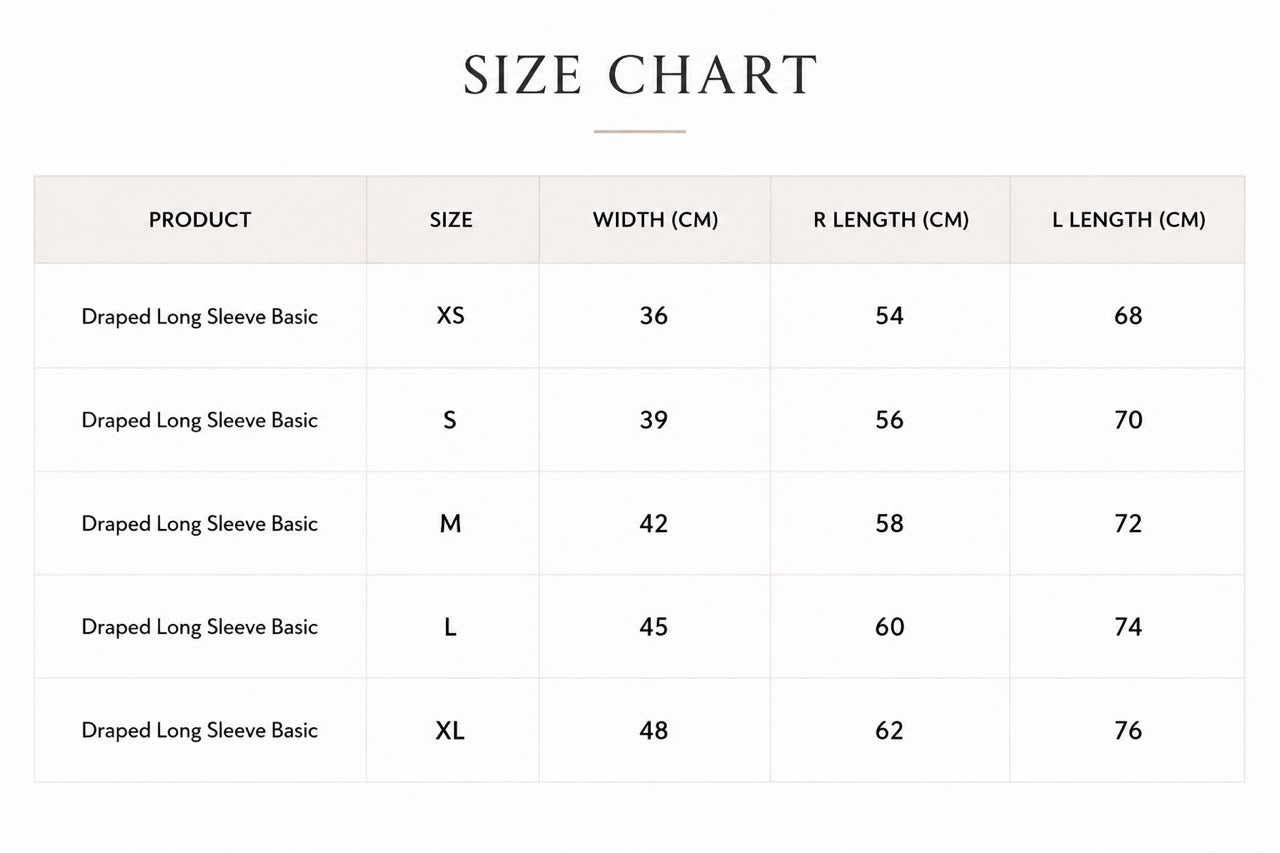Select the L size cell
The image size is (1280, 853).
[x=451, y=627]
